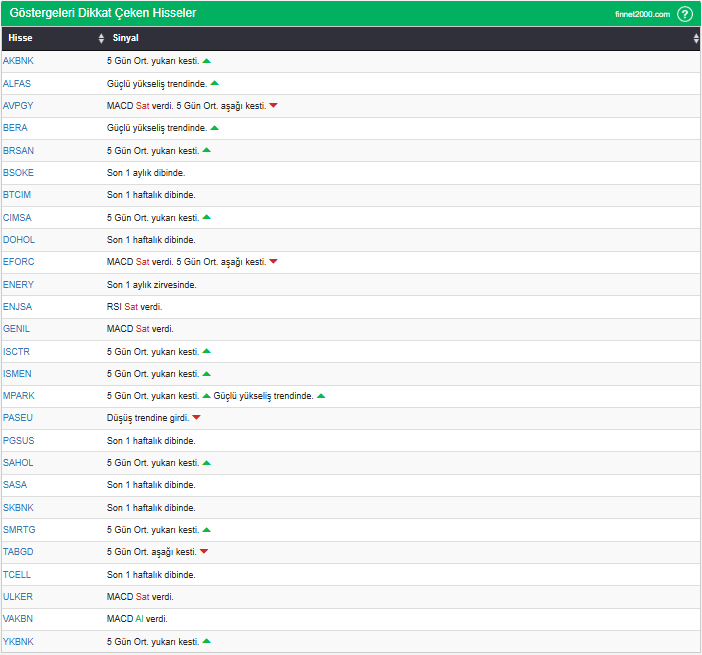Open the VAKBN ticker link
702x655 pixels.
coord(18,619)
